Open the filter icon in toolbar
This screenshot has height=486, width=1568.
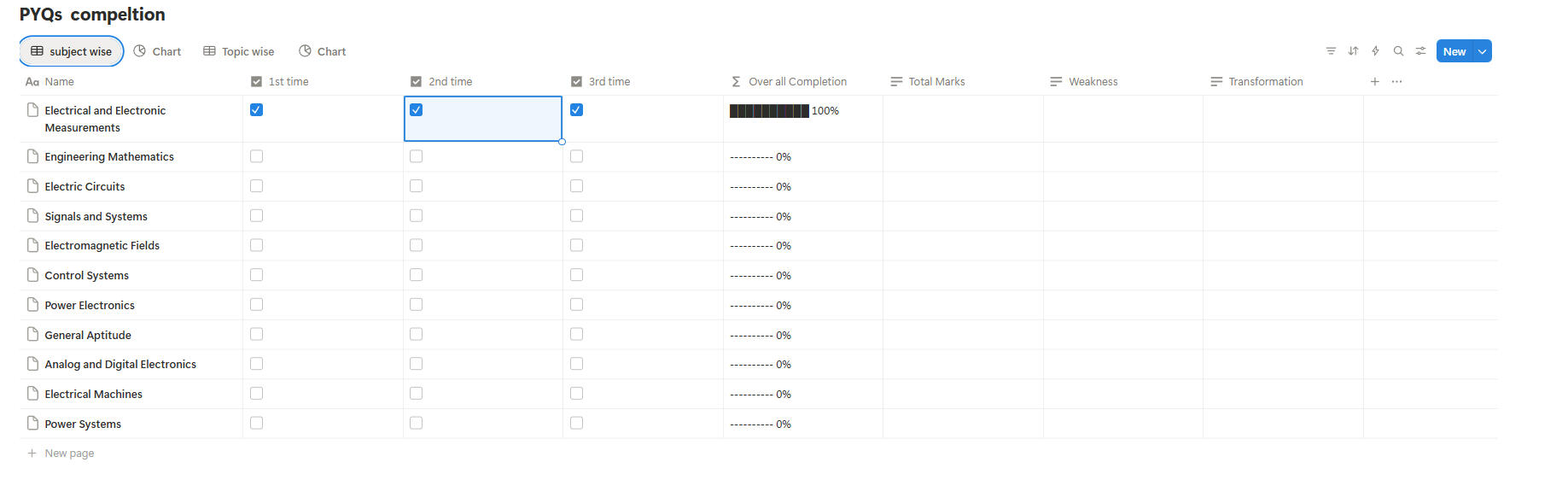coord(1331,51)
